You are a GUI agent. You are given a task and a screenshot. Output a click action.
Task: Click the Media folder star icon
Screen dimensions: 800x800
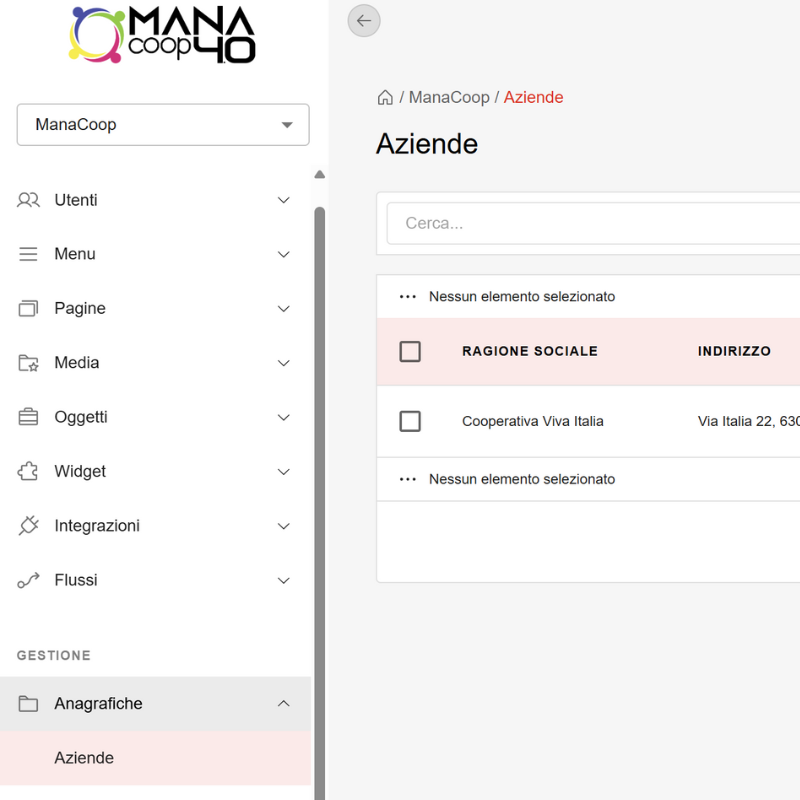tap(29, 363)
